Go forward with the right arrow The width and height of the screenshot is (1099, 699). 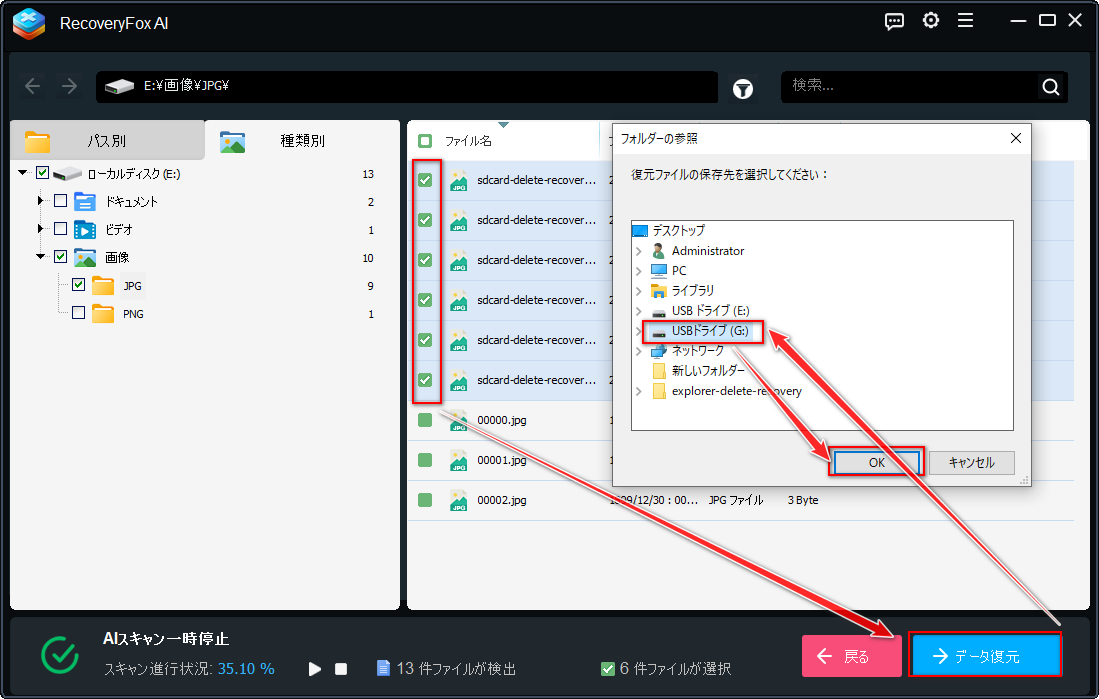pyautogui.click(x=69, y=86)
